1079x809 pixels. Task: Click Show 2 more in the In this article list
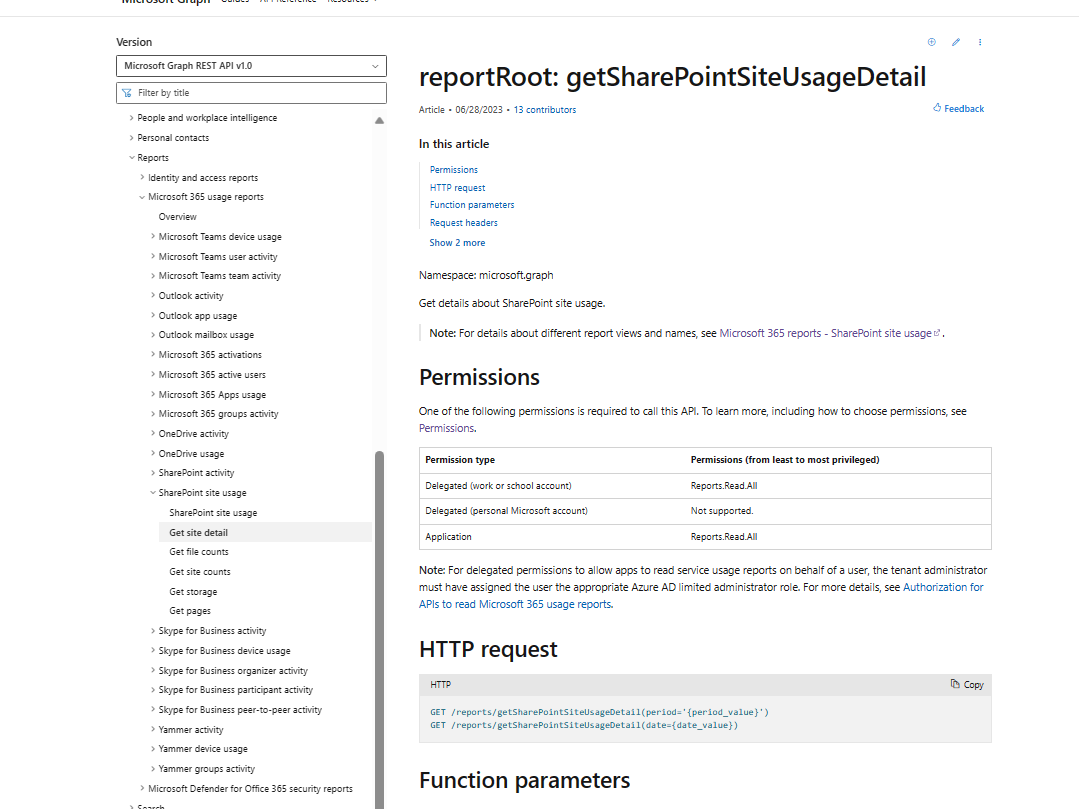pyautogui.click(x=456, y=242)
